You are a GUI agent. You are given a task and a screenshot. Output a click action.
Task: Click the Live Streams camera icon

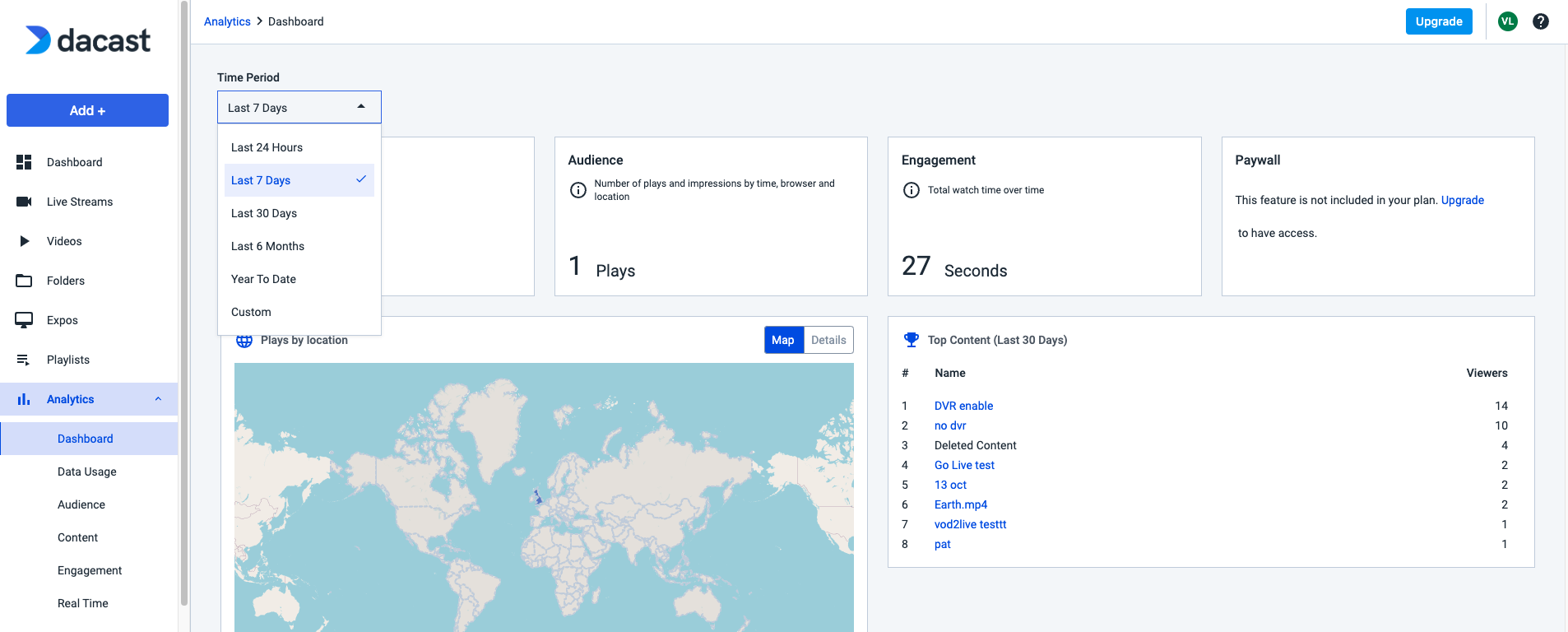tap(24, 202)
